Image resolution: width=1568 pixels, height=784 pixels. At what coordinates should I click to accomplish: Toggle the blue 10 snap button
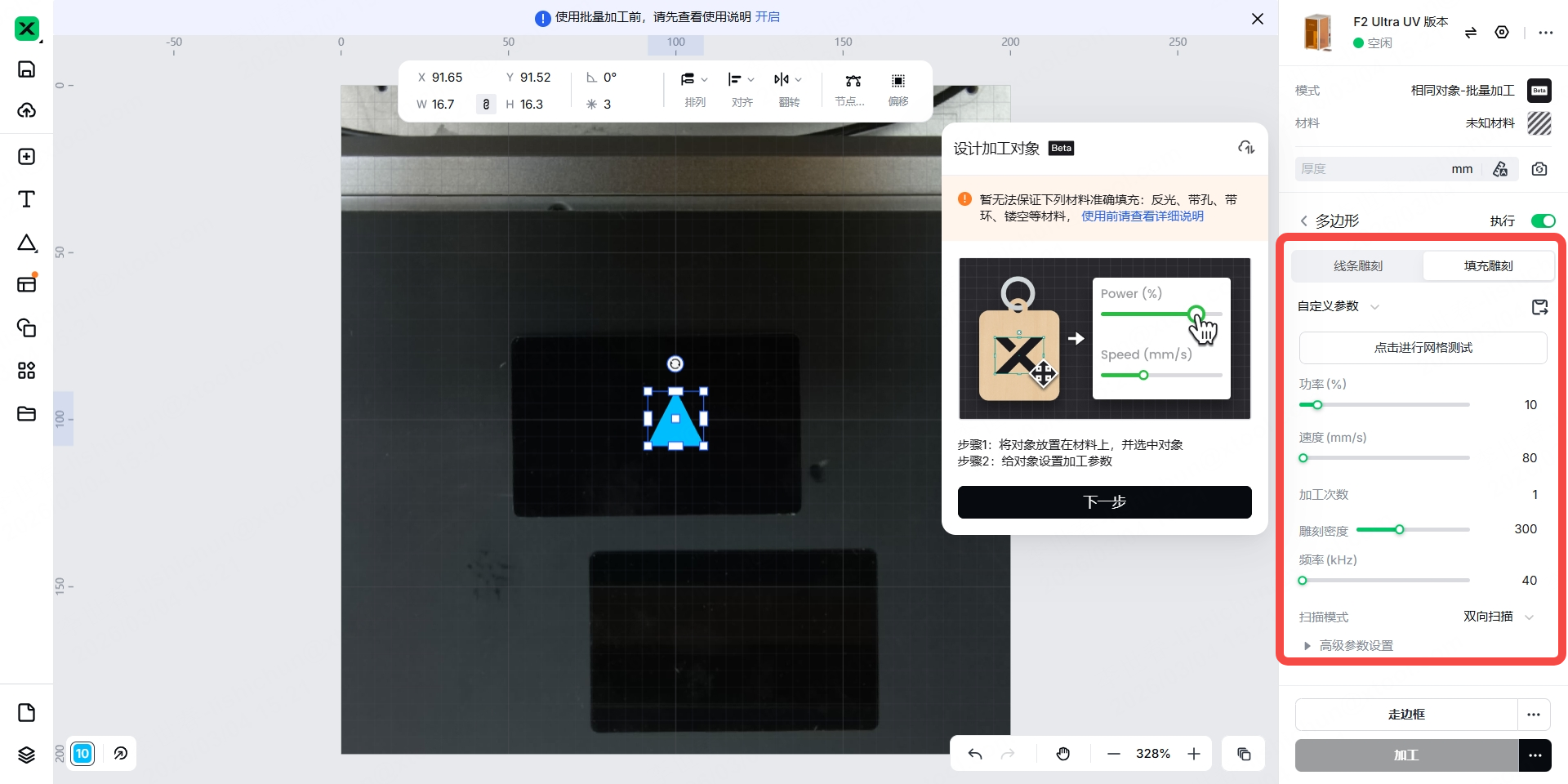click(82, 754)
